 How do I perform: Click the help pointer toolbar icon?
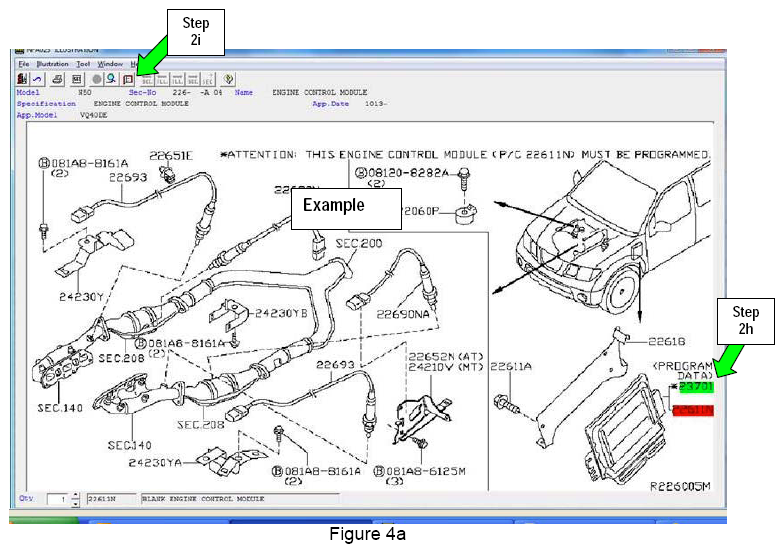[229, 78]
